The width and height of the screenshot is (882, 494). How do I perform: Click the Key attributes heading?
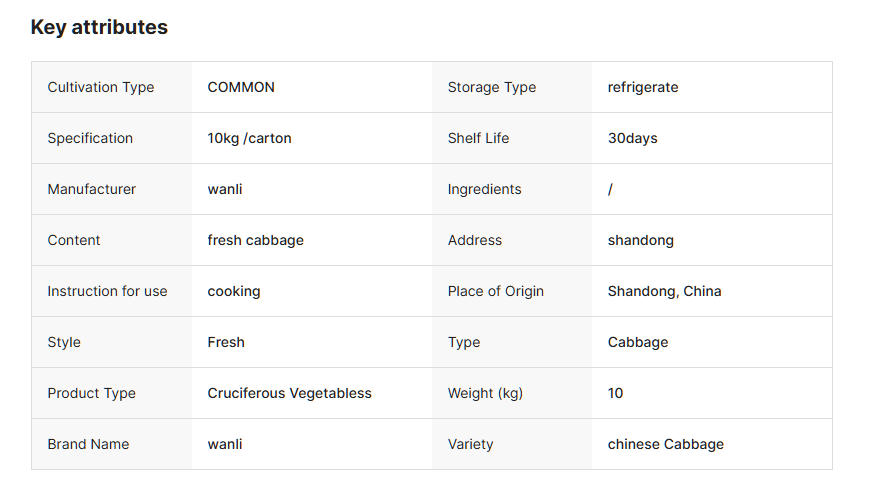[99, 27]
